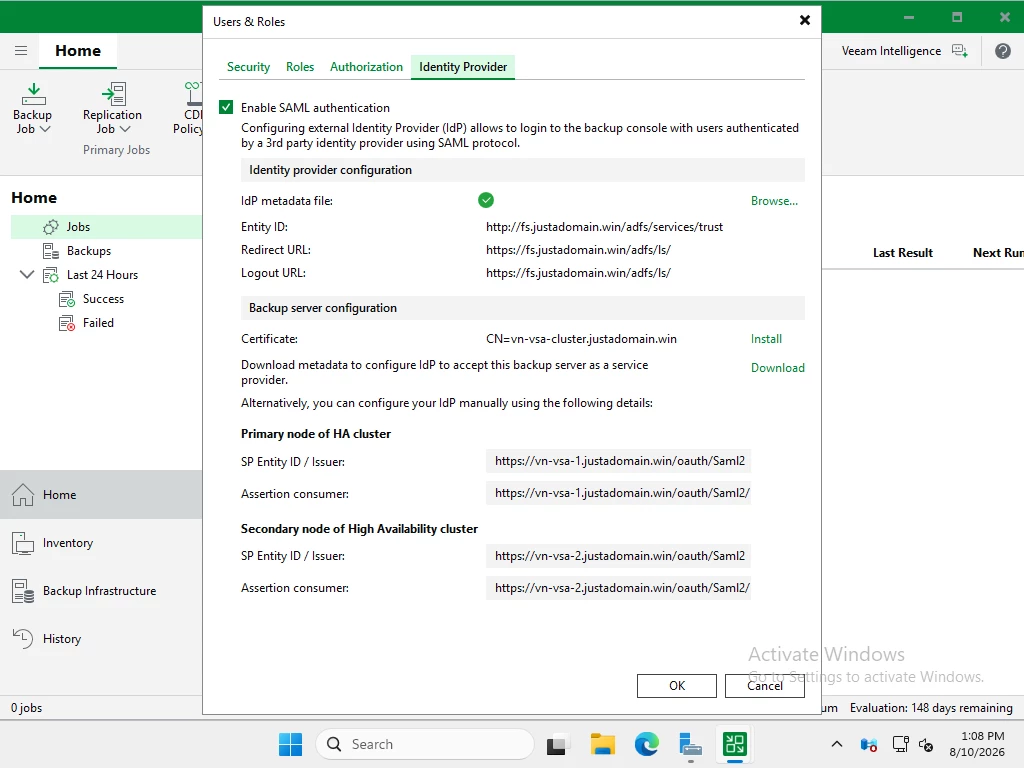
Task: Open the clock and date flyout
Action: [977, 744]
